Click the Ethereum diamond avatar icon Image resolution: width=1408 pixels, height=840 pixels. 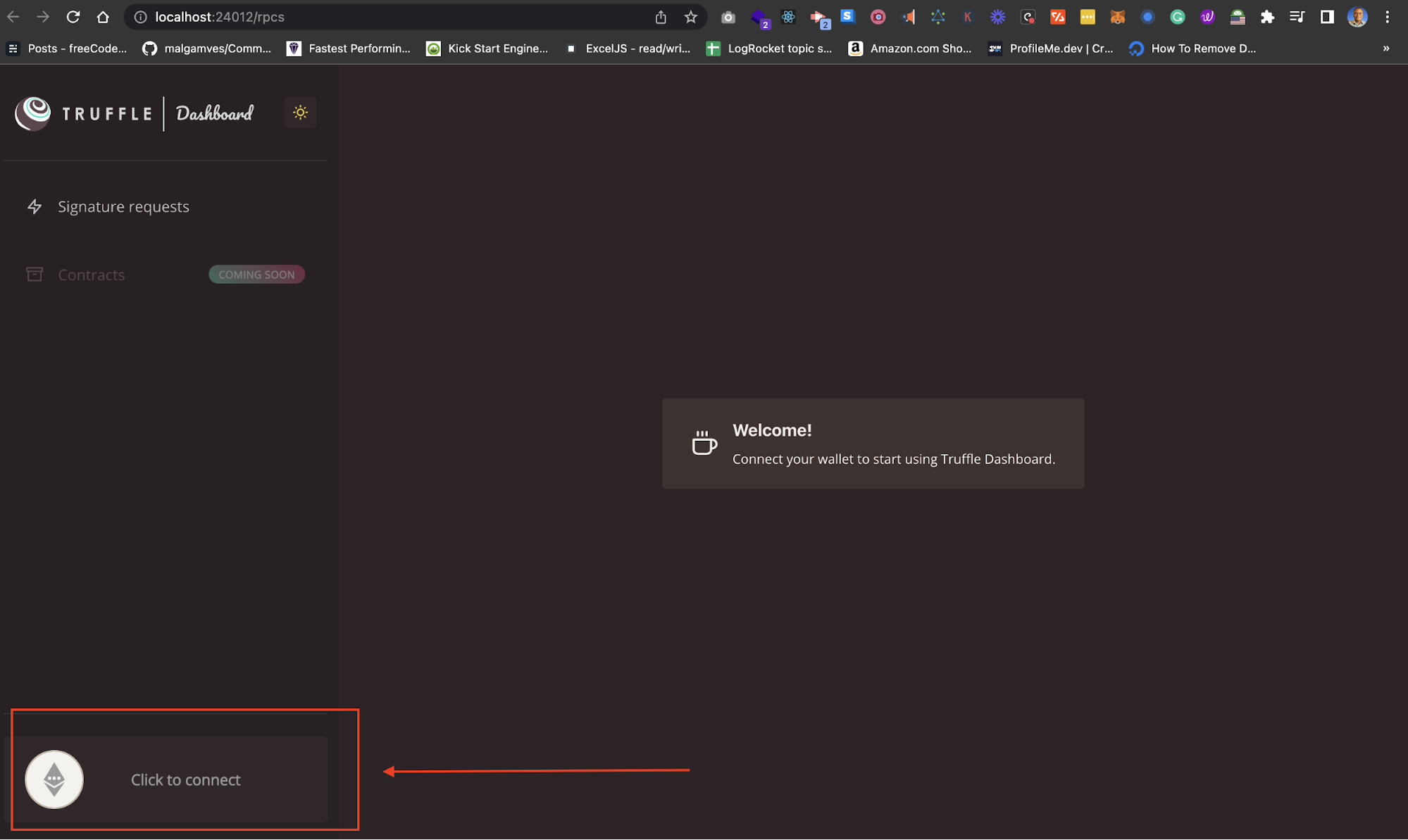point(54,779)
